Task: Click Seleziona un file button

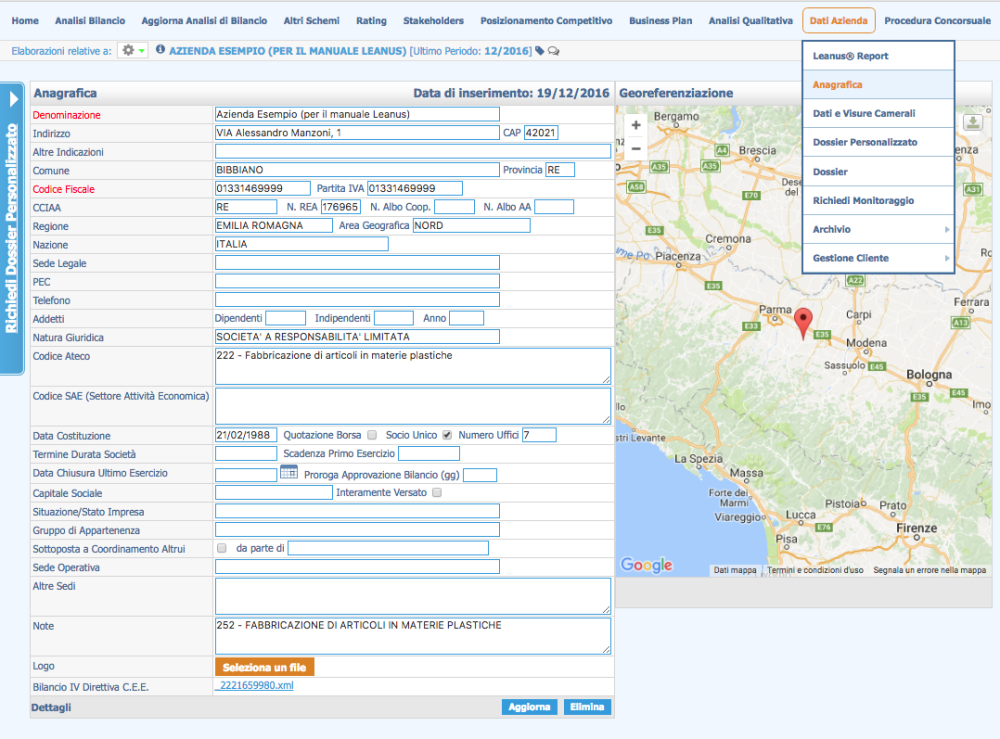Action: click(x=264, y=667)
